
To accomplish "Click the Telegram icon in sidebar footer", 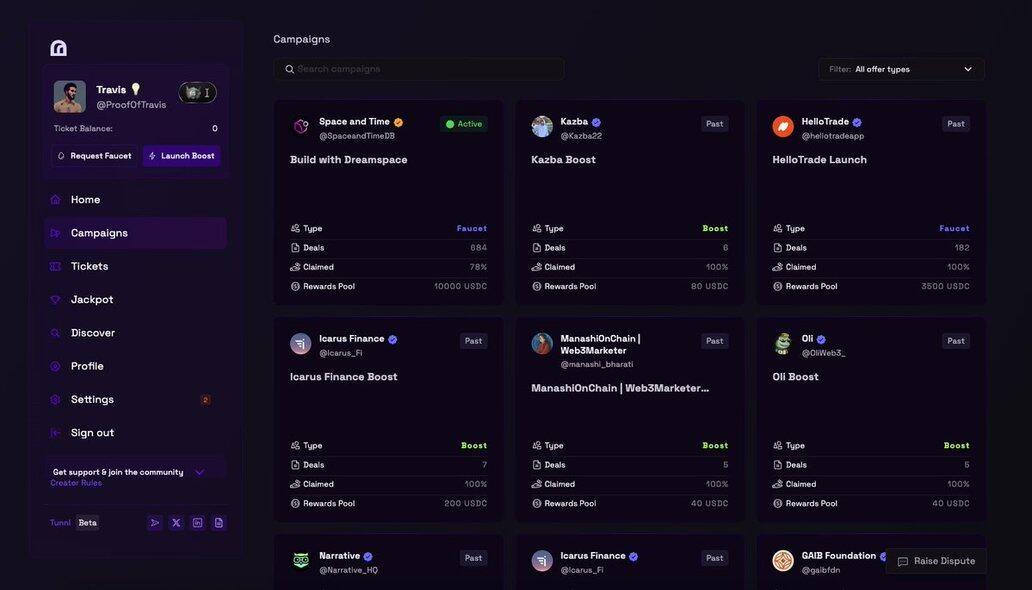I will coord(155,523).
